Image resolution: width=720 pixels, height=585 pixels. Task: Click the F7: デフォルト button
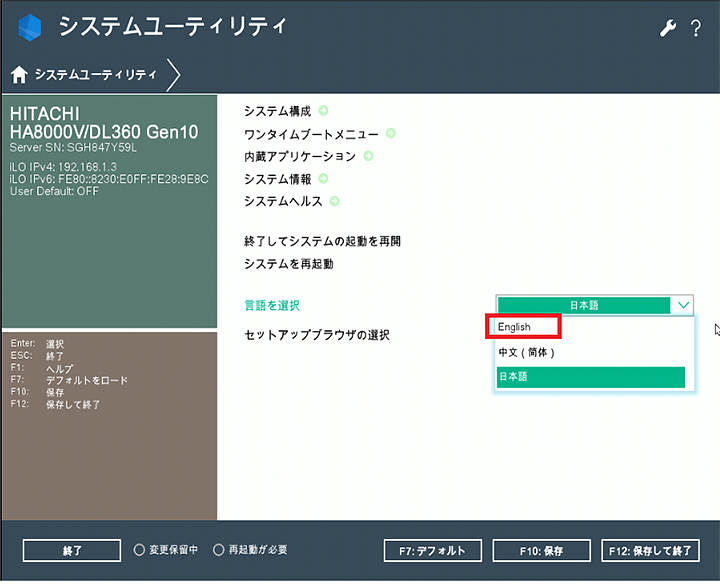click(x=433, y=551)
